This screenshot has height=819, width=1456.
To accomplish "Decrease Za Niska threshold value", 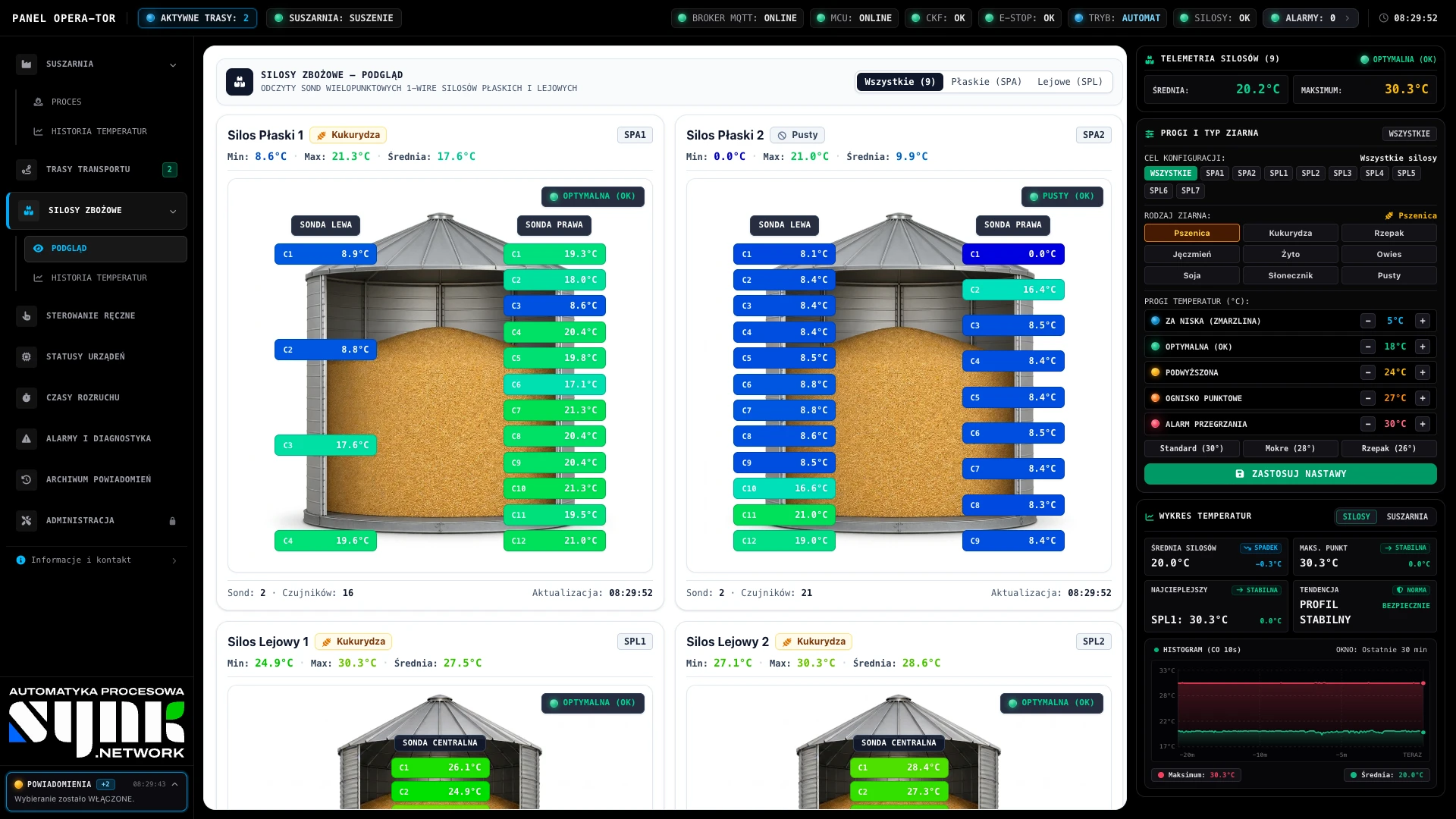I will 1368,322.
